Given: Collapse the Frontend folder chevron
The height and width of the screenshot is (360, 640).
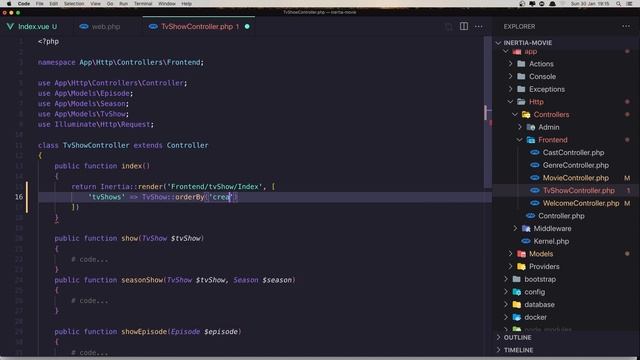Looking at the screenshot, I should click(x=519, y=140).
